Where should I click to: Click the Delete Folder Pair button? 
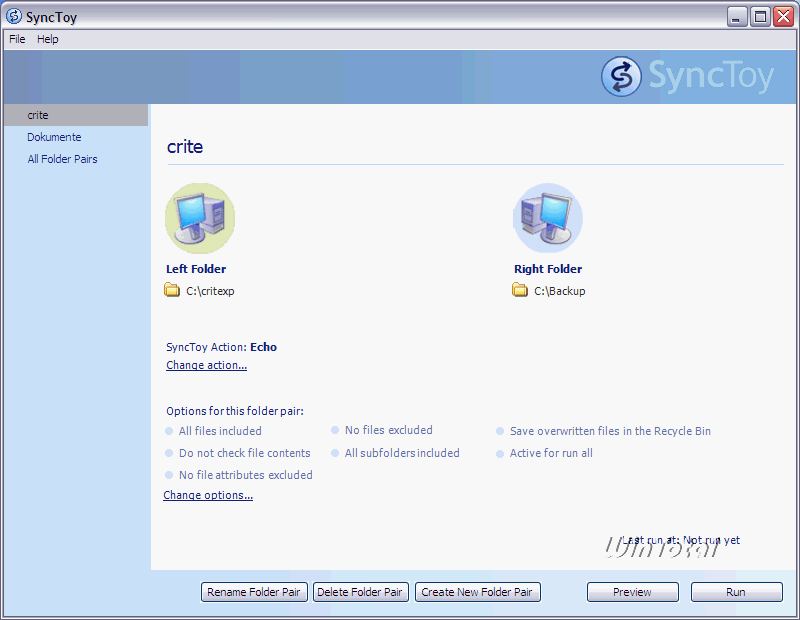coord(361,592)
